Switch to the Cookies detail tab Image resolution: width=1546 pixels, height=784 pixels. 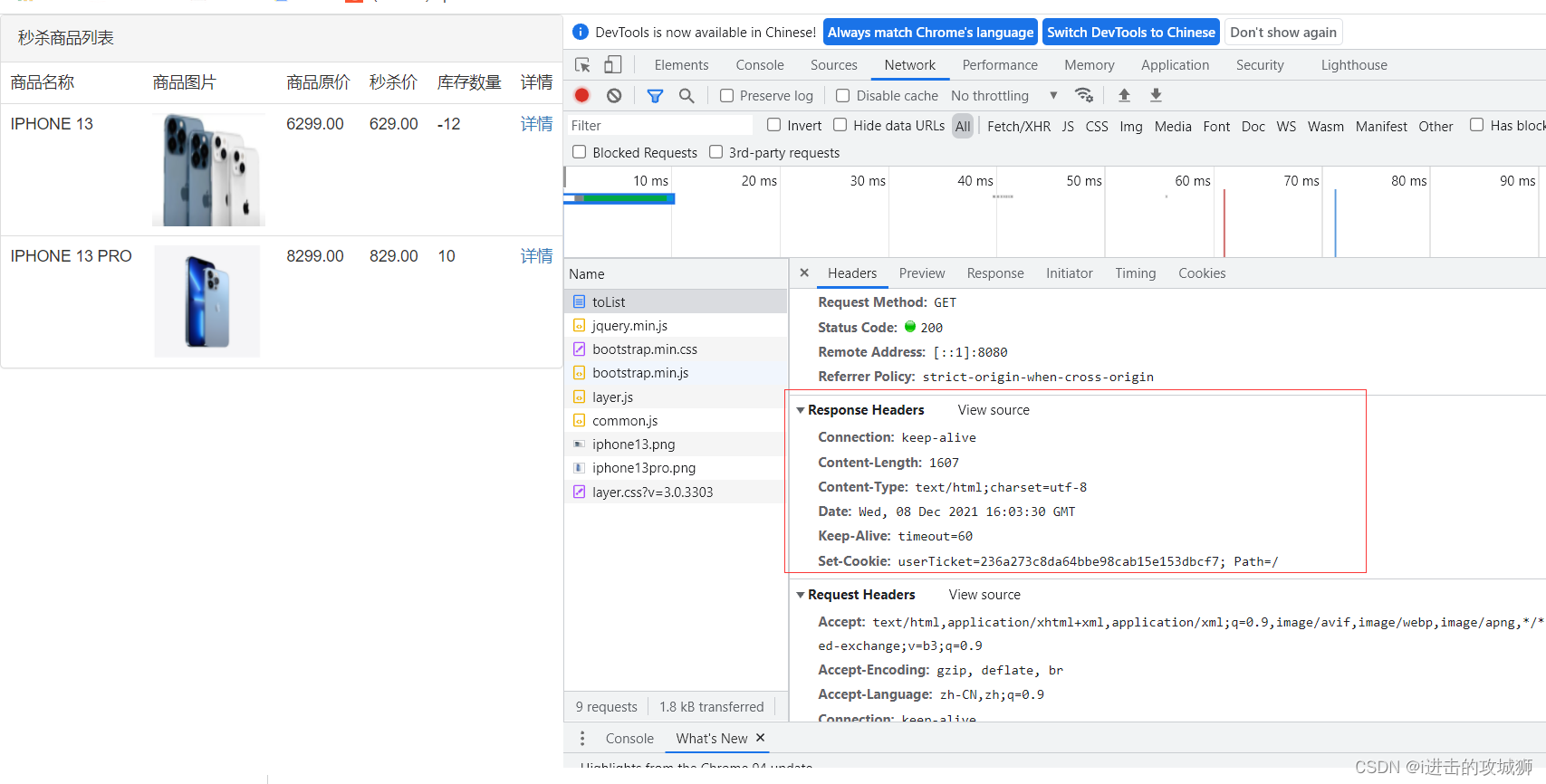1202,273
